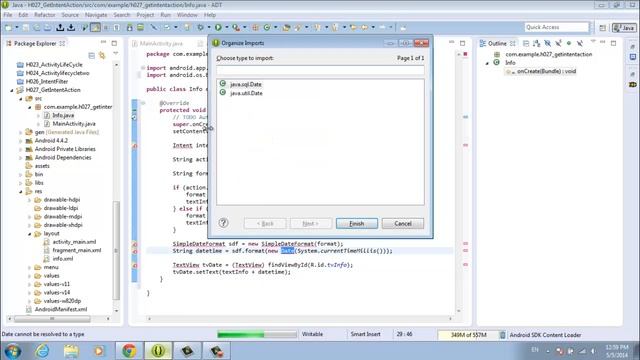Select the Outline tab
The image size is (640, 360).
point(497,43)
